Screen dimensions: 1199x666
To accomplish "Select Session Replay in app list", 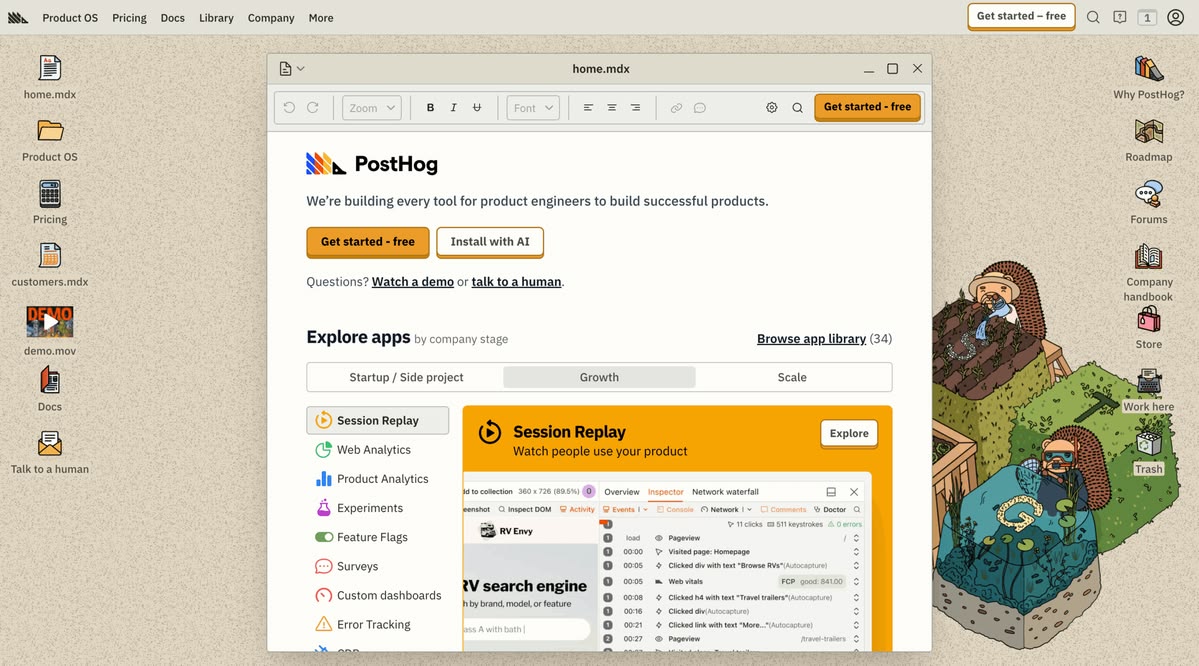I will pos(378,421).
